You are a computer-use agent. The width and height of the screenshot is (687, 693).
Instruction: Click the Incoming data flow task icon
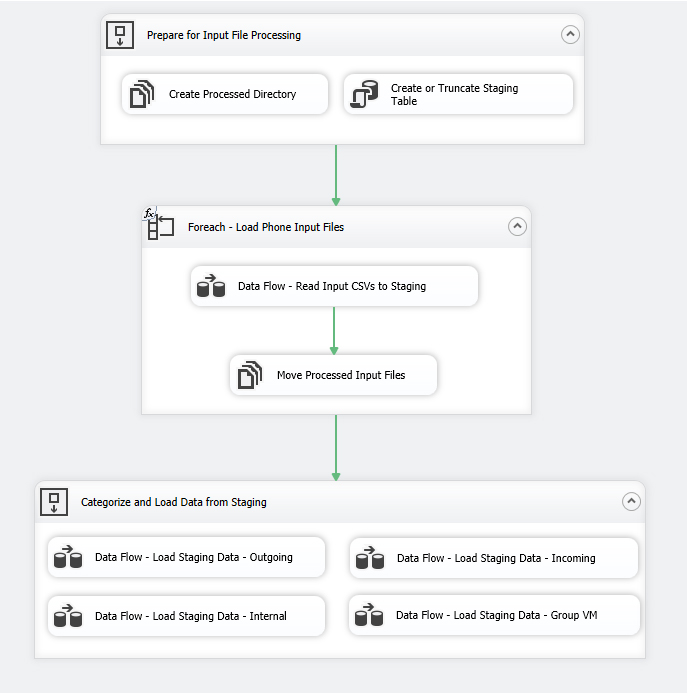click(x=370, y=558)
